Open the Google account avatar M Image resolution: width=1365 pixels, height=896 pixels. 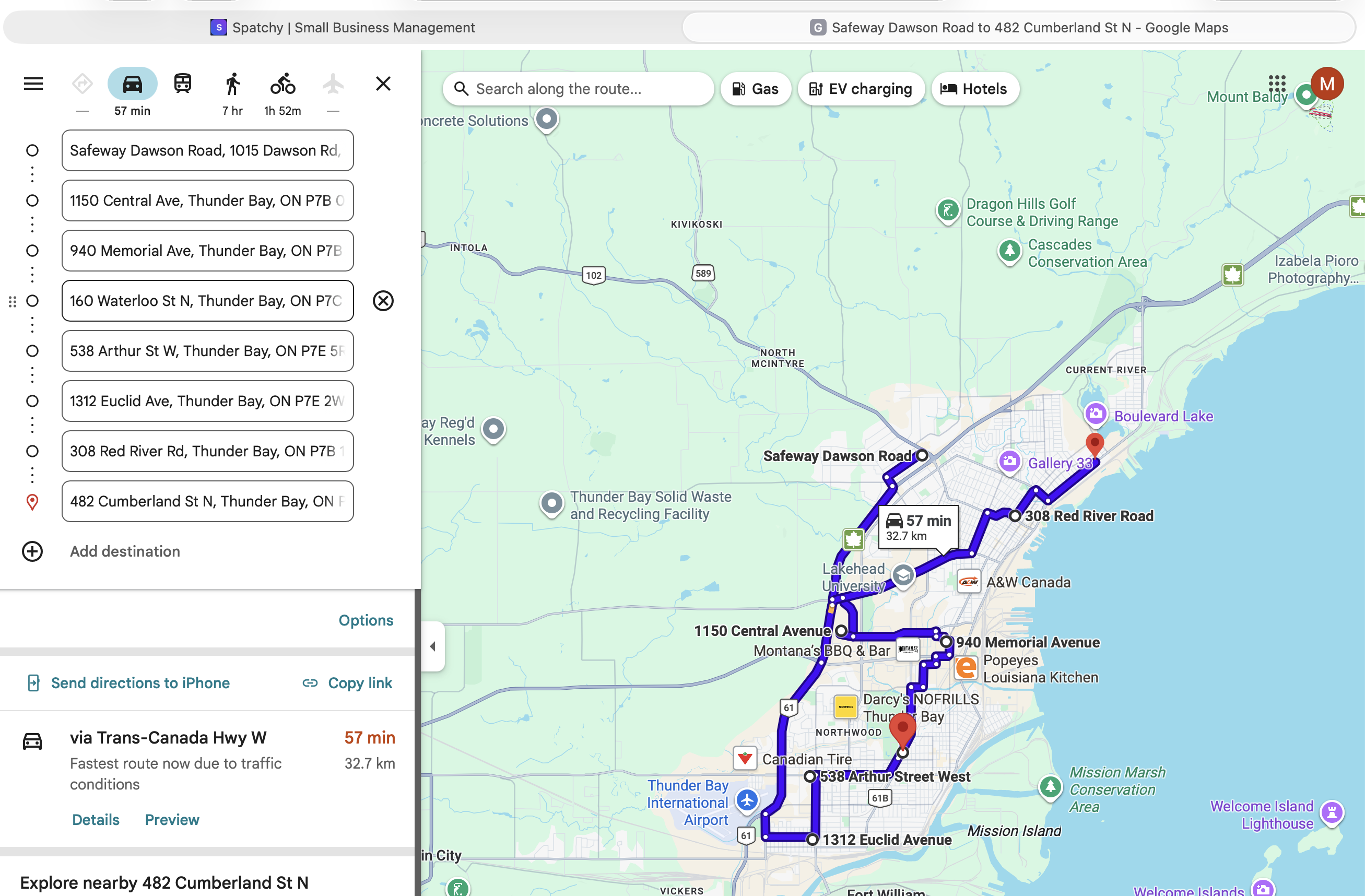pos(1326,84)
